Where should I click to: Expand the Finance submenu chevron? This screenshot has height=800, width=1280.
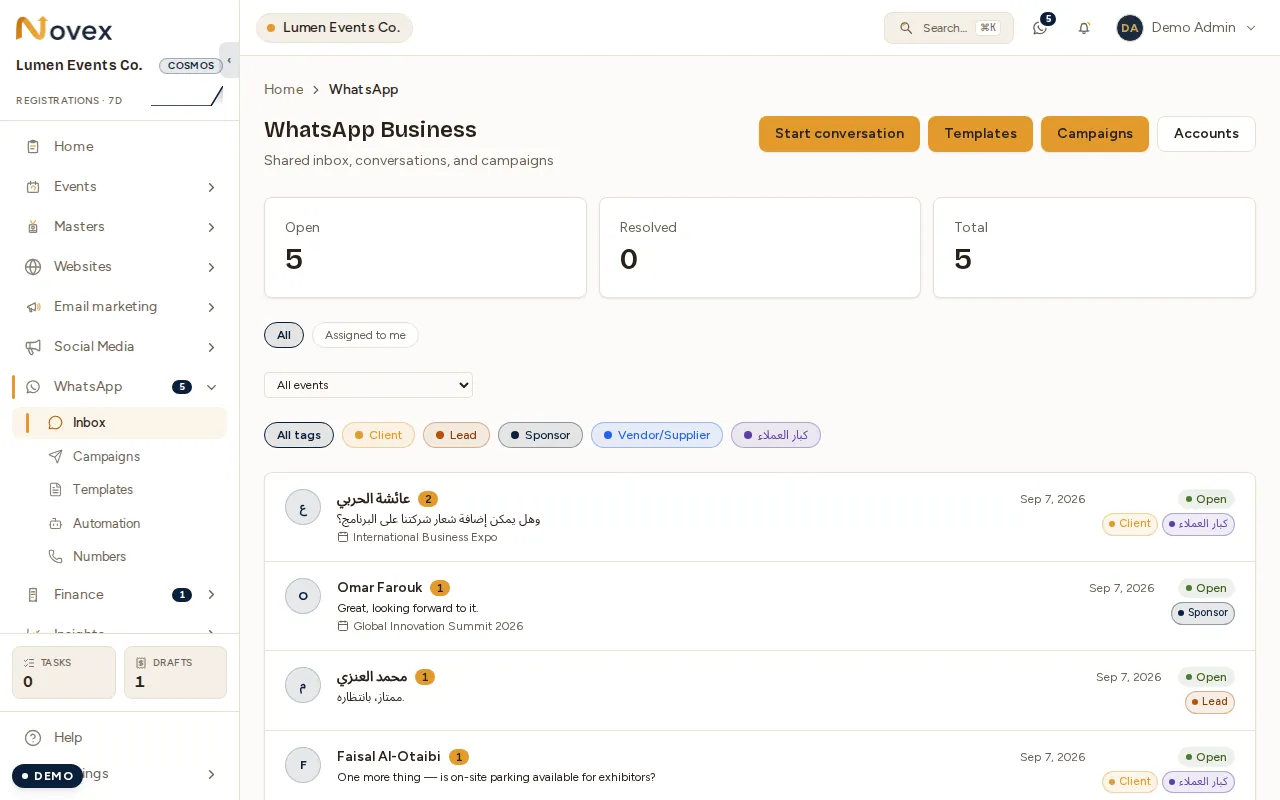211,595
